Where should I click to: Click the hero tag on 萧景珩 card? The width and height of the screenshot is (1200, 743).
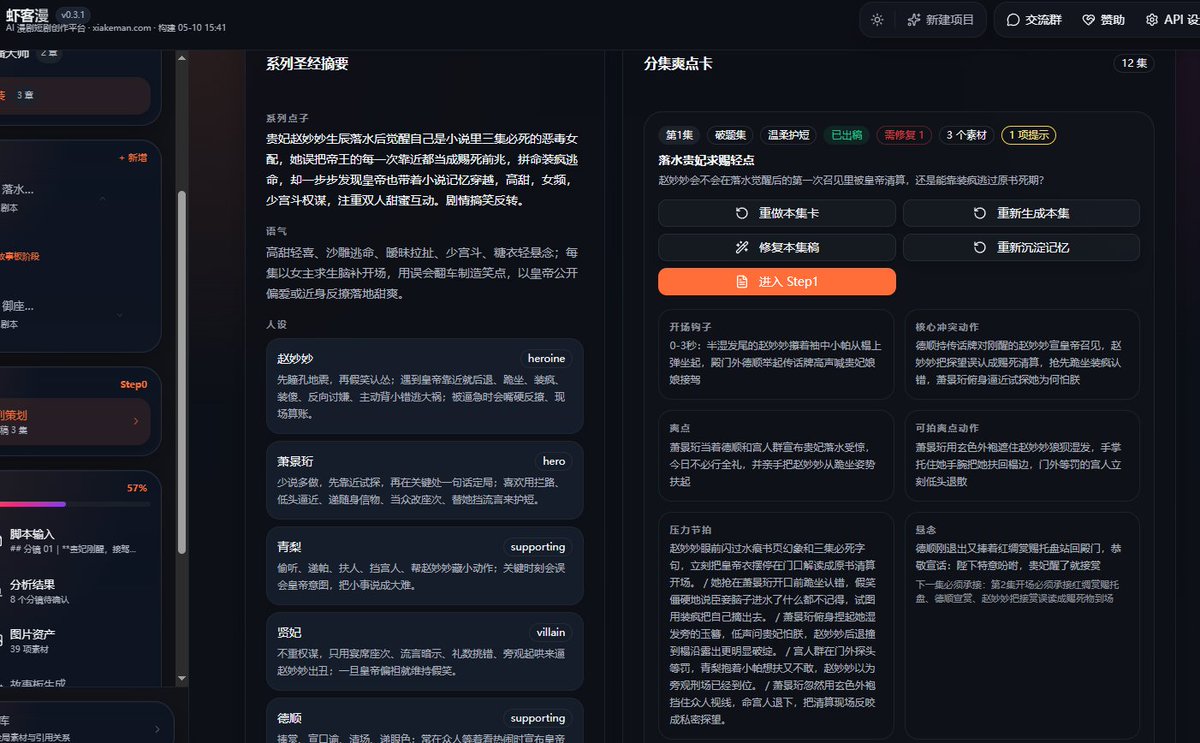(x=553, y=461)
